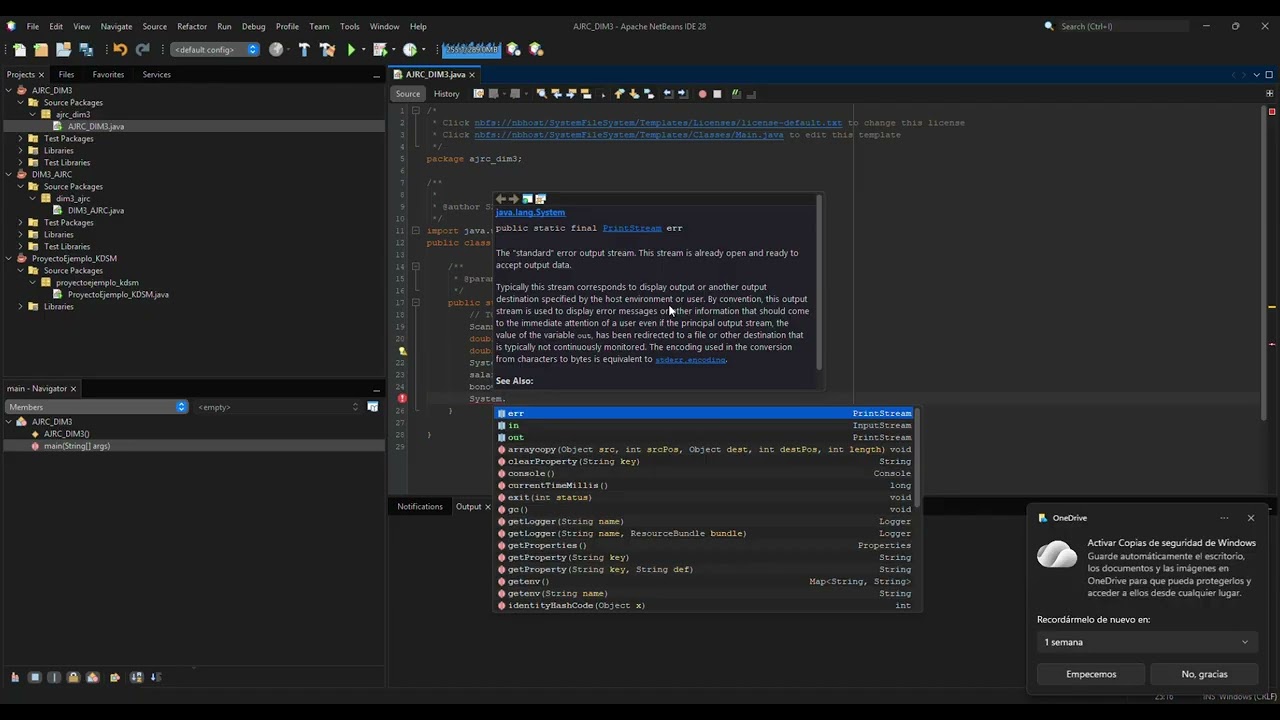Click the Clean and Build icon
This screenshot has width=1280, height=720.
tap(327, 49)
